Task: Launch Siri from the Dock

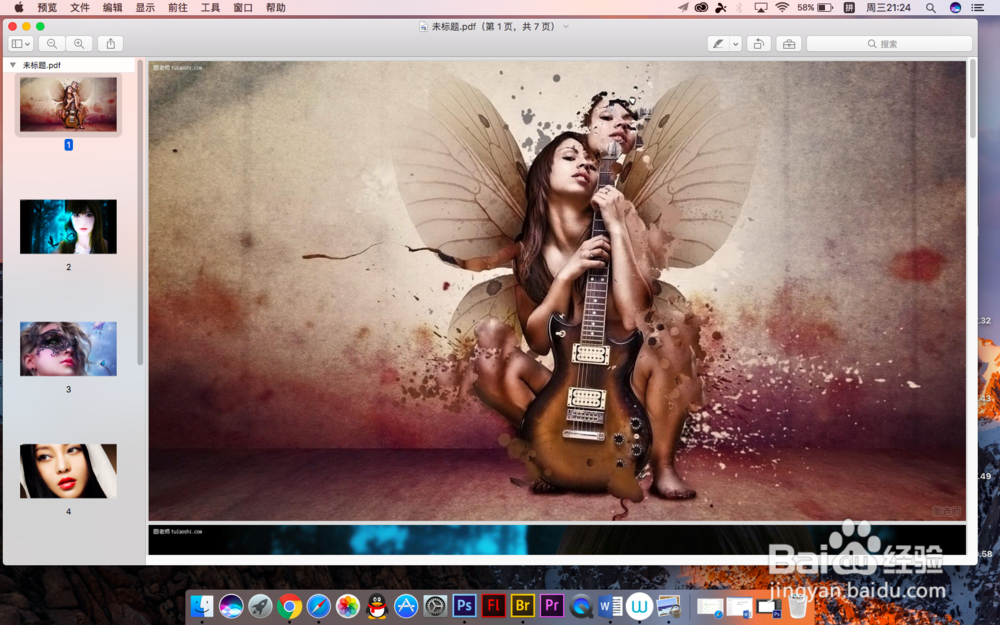Action: click(231, 605)
